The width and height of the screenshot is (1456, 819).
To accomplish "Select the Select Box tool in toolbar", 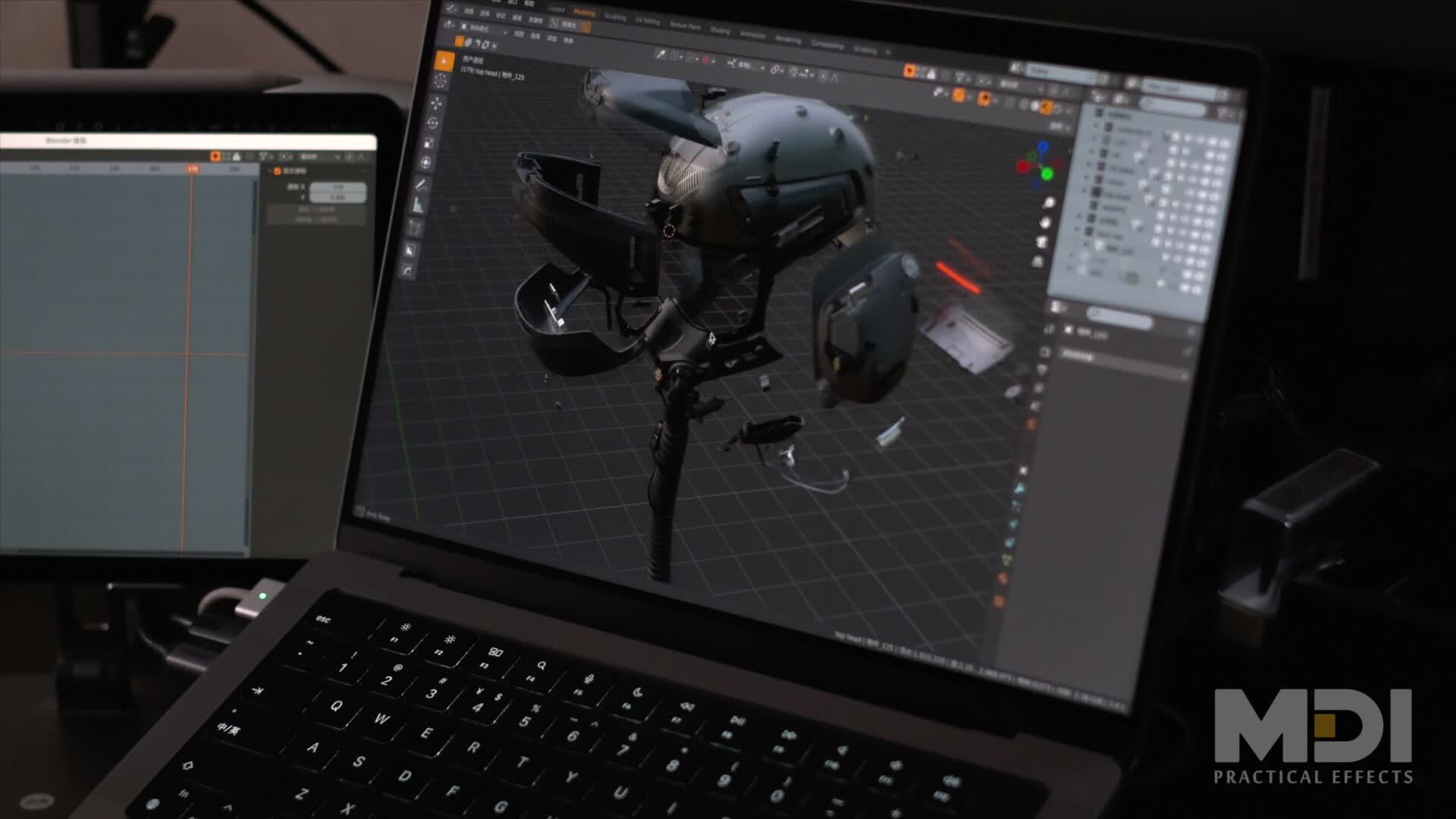I will tap(444, 61).
